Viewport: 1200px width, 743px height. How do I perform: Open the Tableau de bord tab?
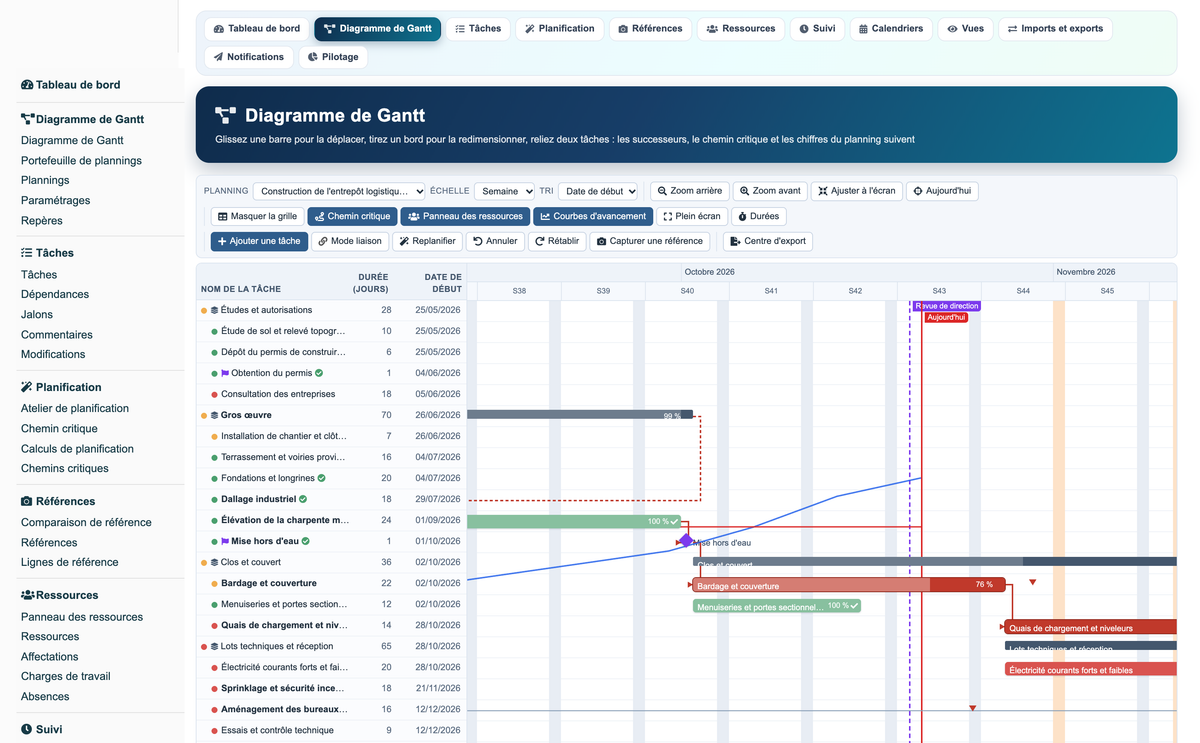coord(257,29)
